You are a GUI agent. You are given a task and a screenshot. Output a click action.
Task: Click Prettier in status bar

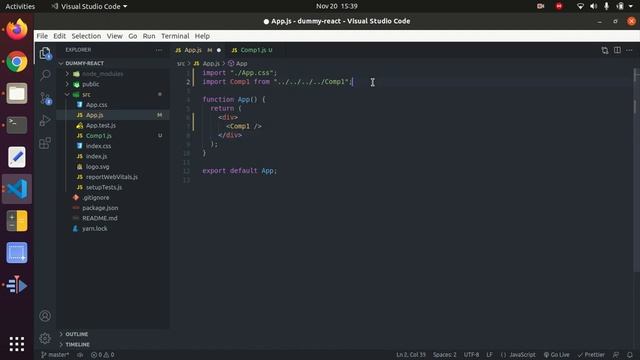[591, 355]
